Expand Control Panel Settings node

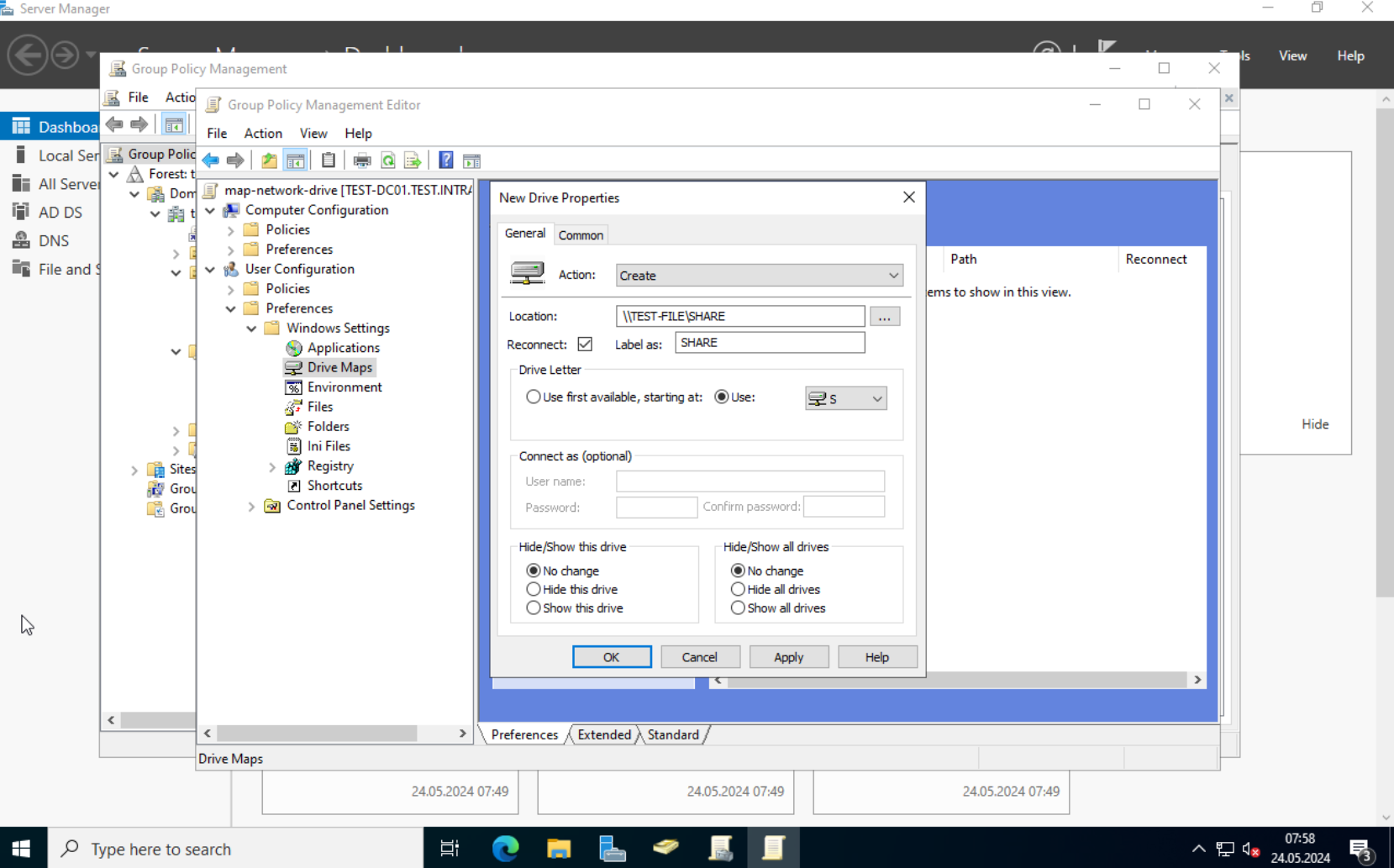coord(252,506)
